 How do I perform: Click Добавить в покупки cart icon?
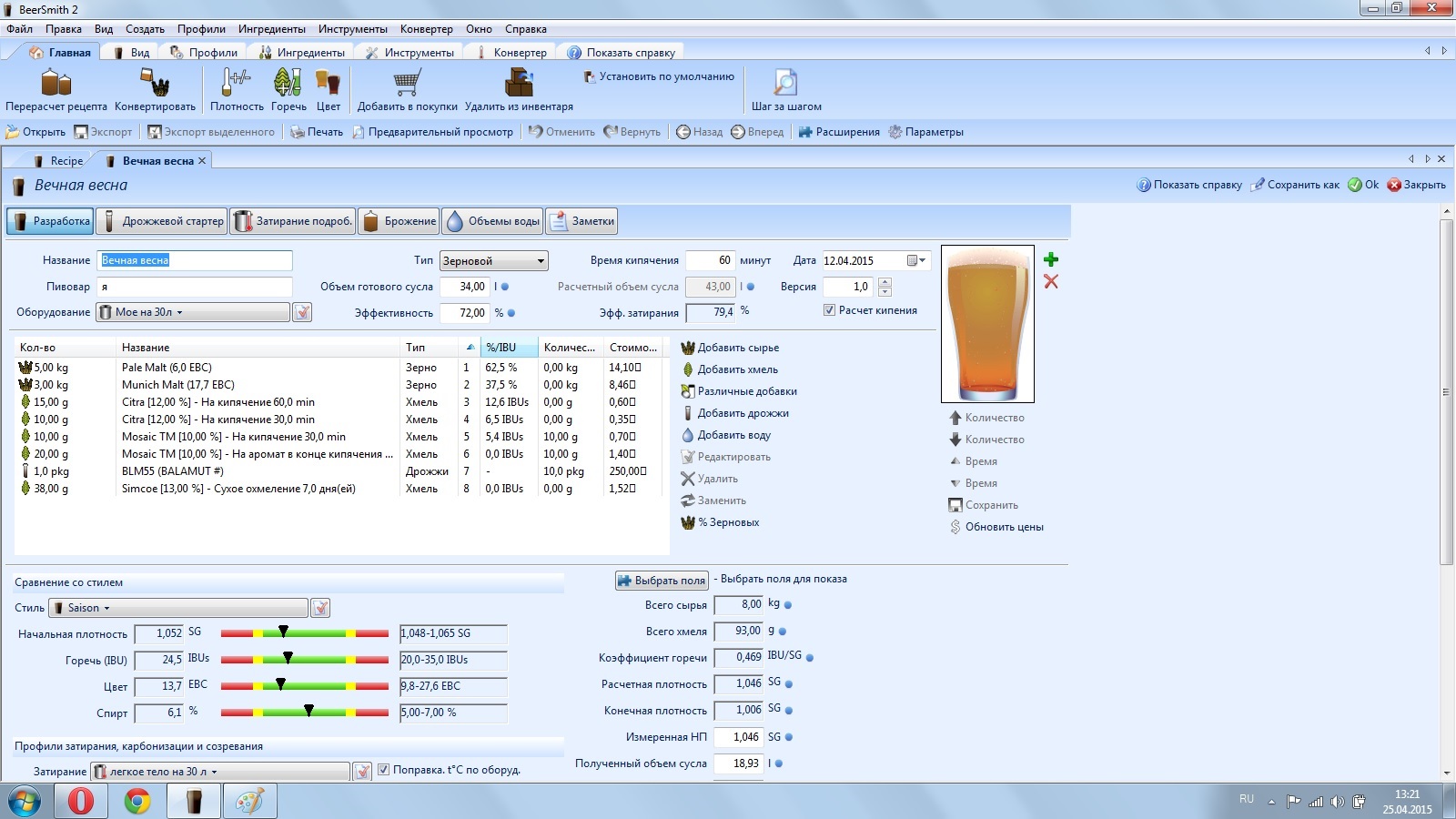point(407,84)
